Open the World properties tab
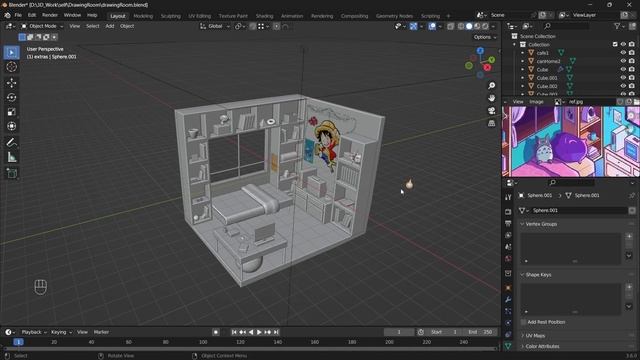640x360 pixels. [508, 259]
